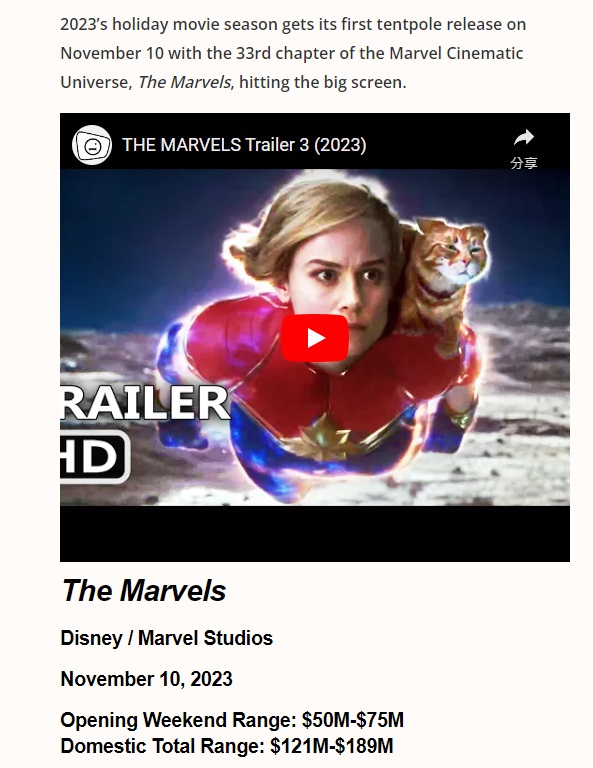The image size is (593, 768).
Task: Click the Disney / Marvel Studios text
Action: [x=166, y=638]
